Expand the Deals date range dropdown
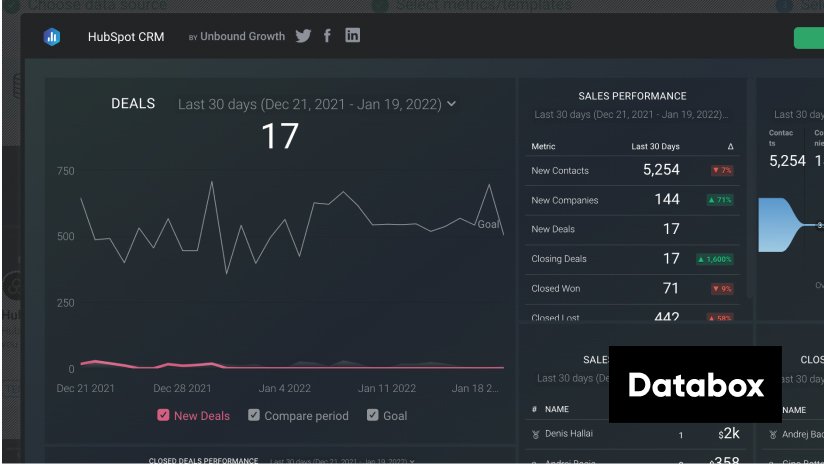 (317, 104)
